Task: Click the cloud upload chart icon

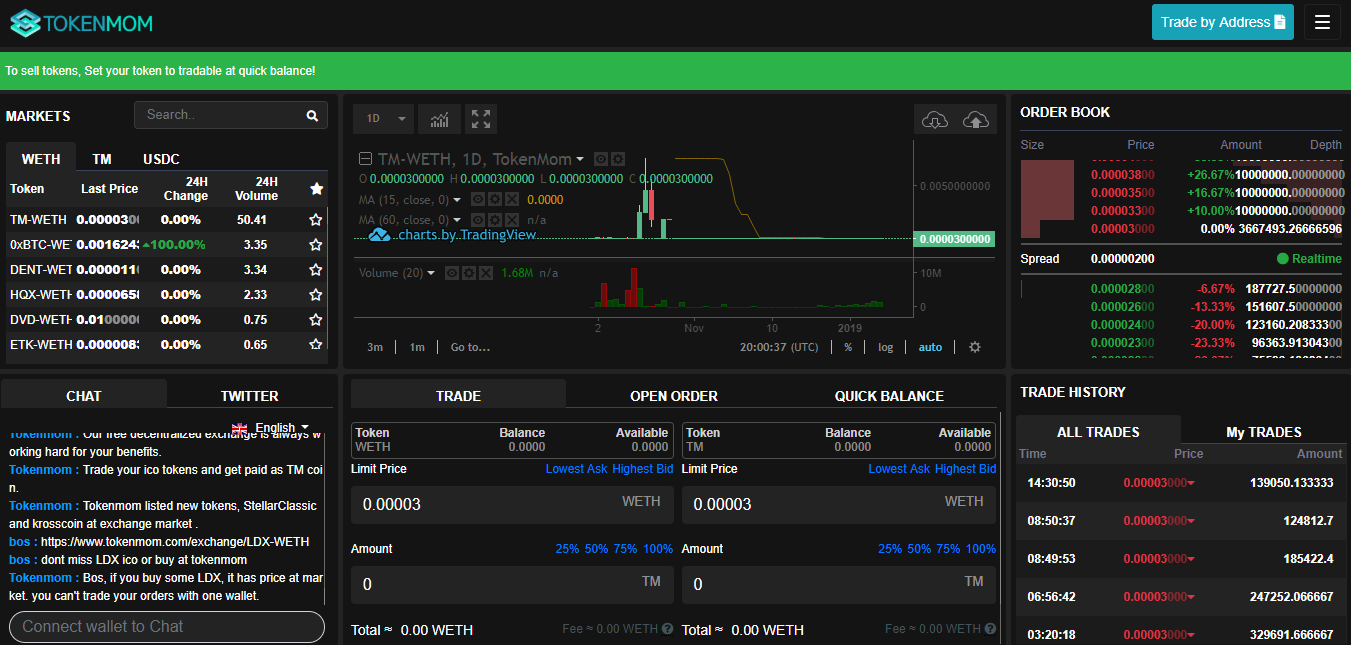Action: tap(975, 119)
